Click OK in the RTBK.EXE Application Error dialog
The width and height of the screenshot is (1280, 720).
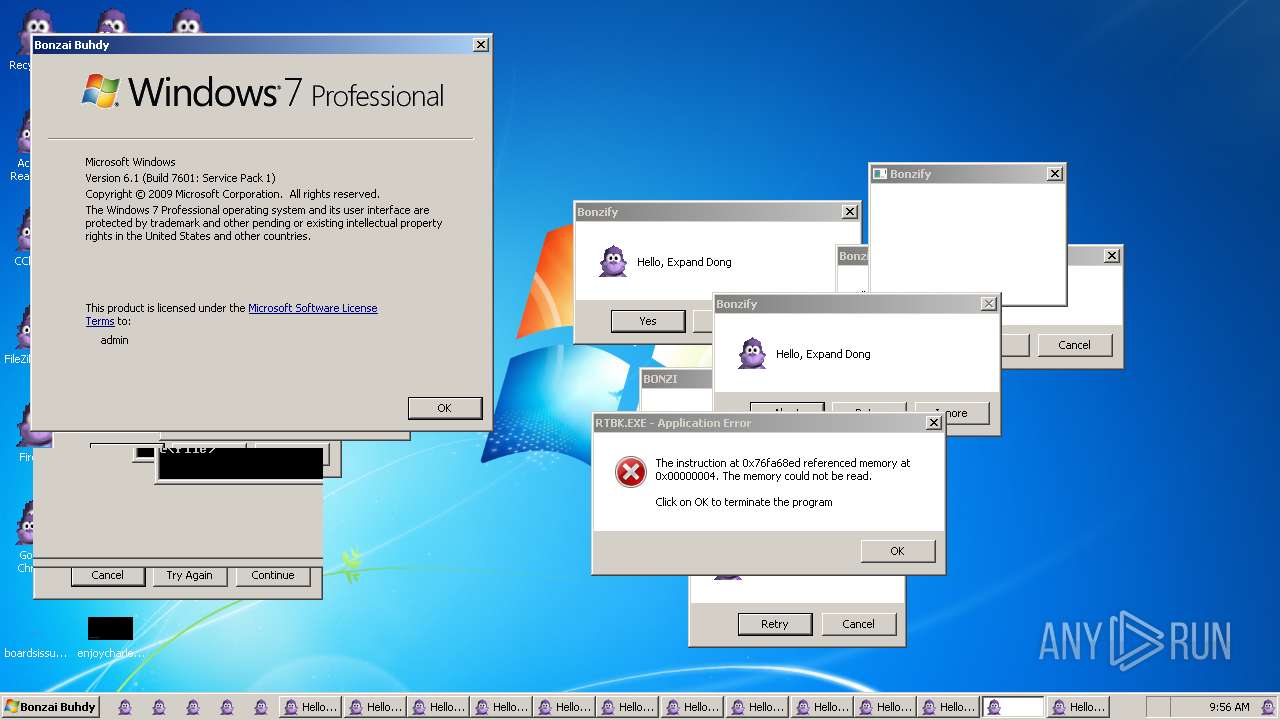897,551
